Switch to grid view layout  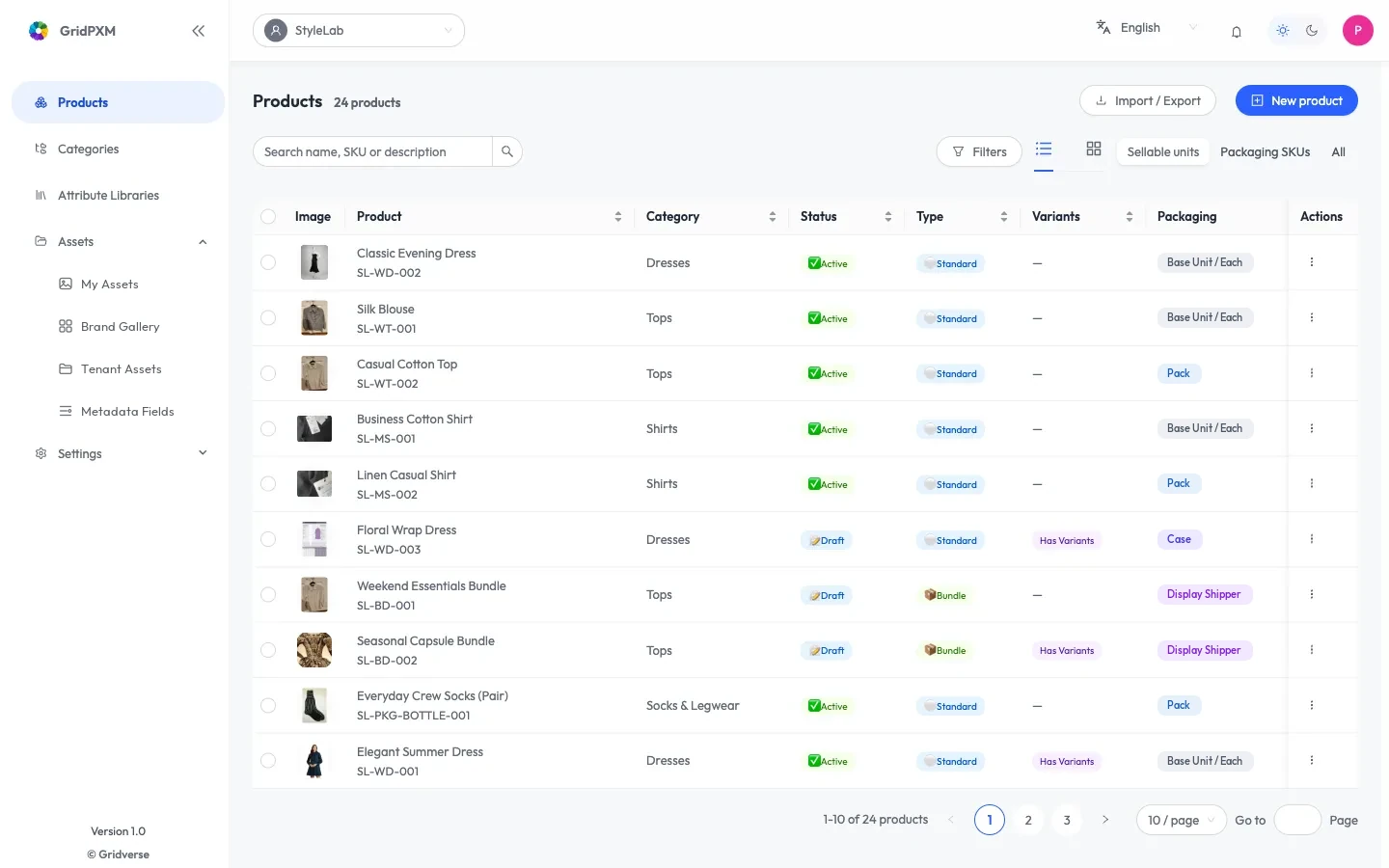point(1094,149)
